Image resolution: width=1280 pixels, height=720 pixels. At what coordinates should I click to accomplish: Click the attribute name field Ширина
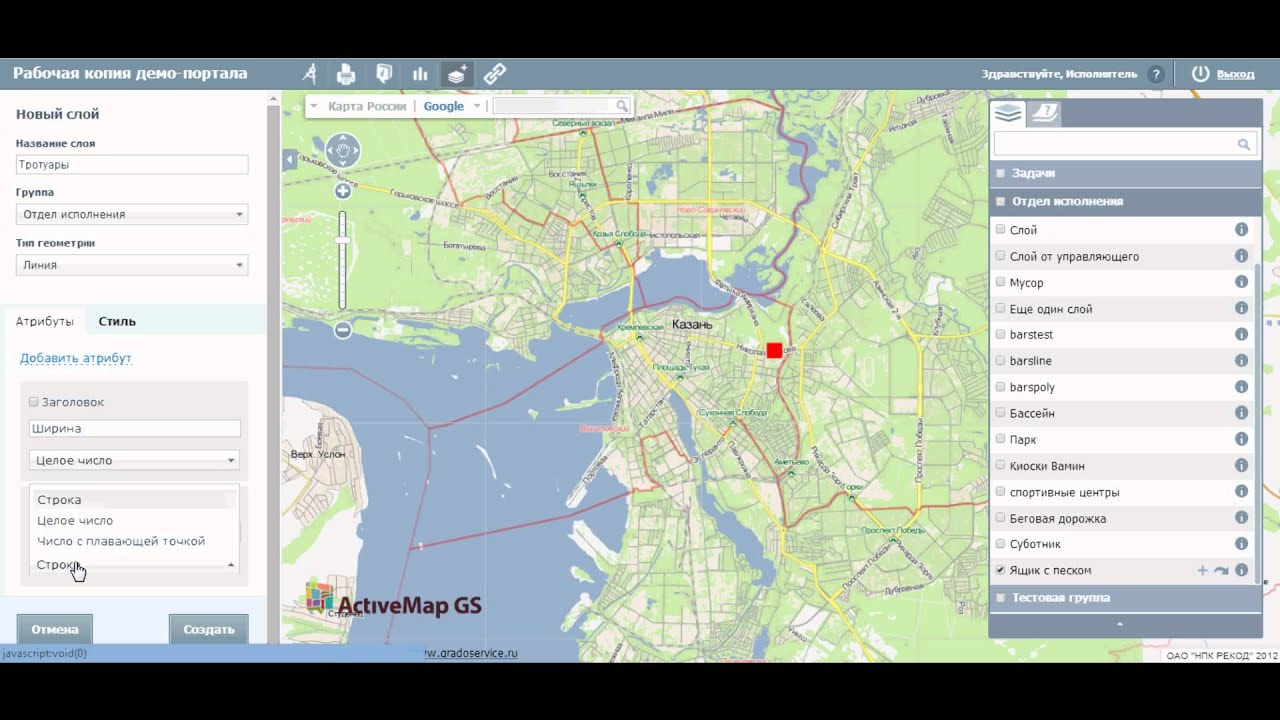(135, 428)
